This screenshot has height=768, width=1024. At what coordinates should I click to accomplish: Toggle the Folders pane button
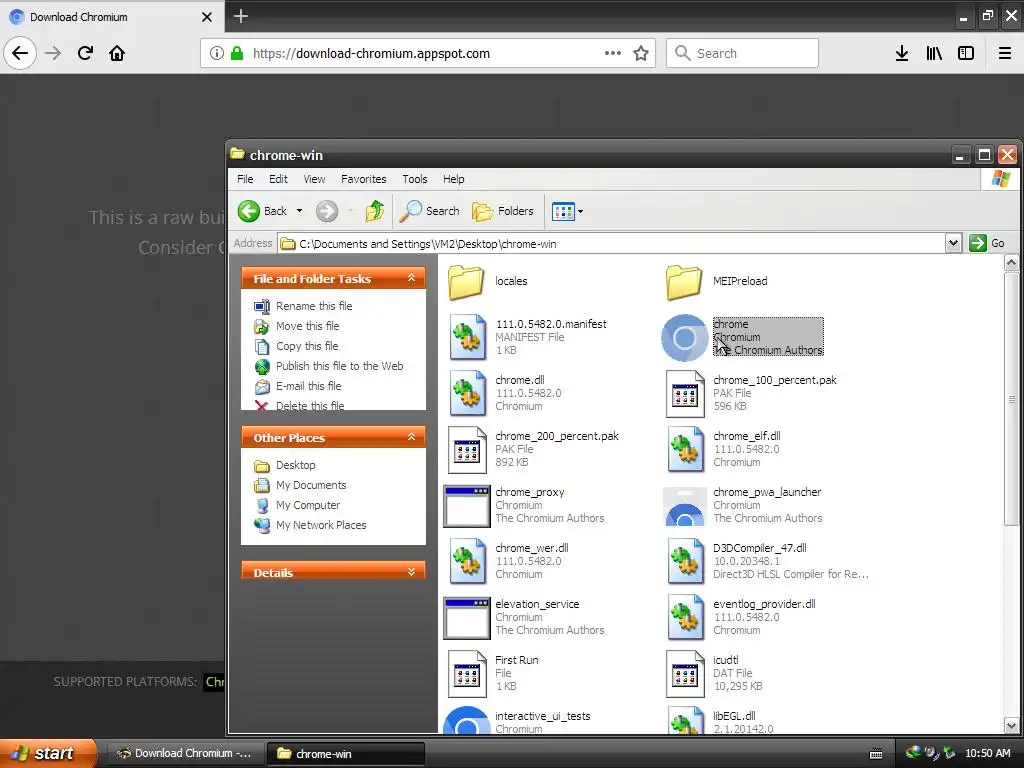(503, 211)
